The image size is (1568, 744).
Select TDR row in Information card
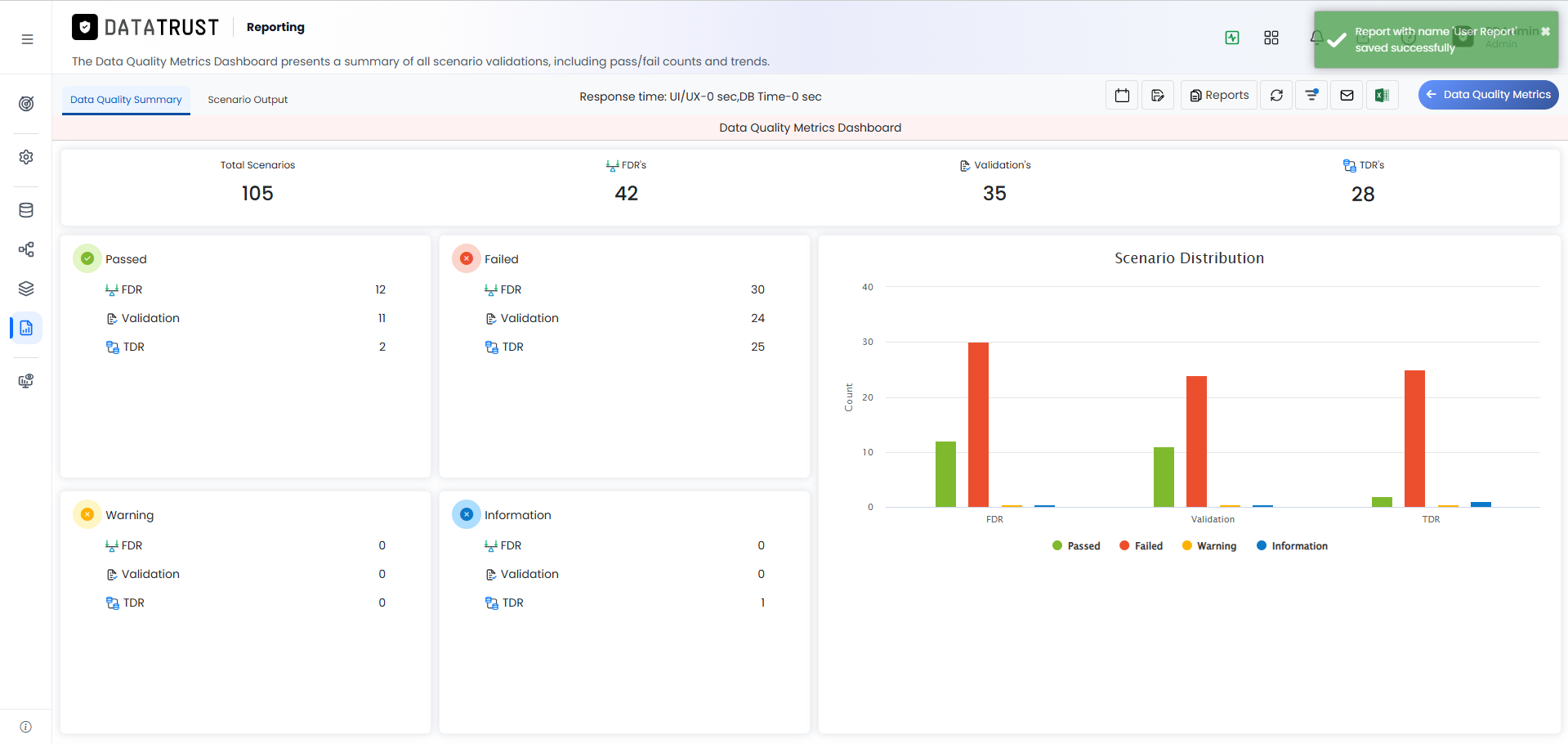point(624,603)
